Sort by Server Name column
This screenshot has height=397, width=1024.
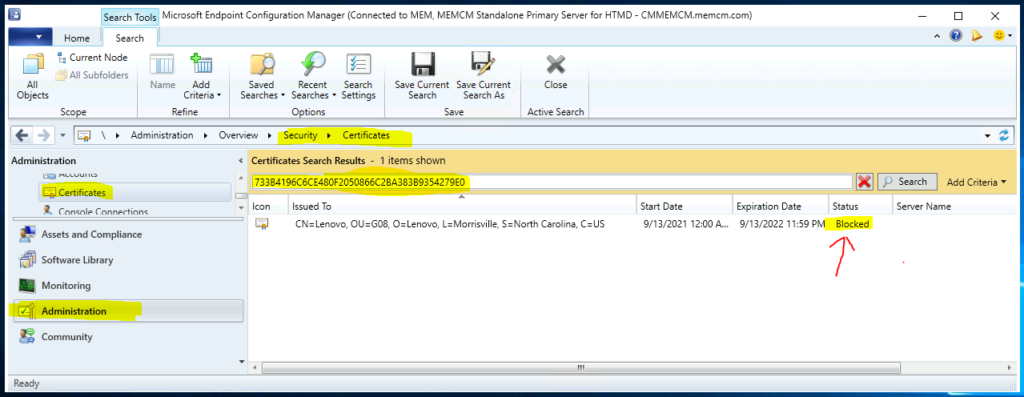954,206
